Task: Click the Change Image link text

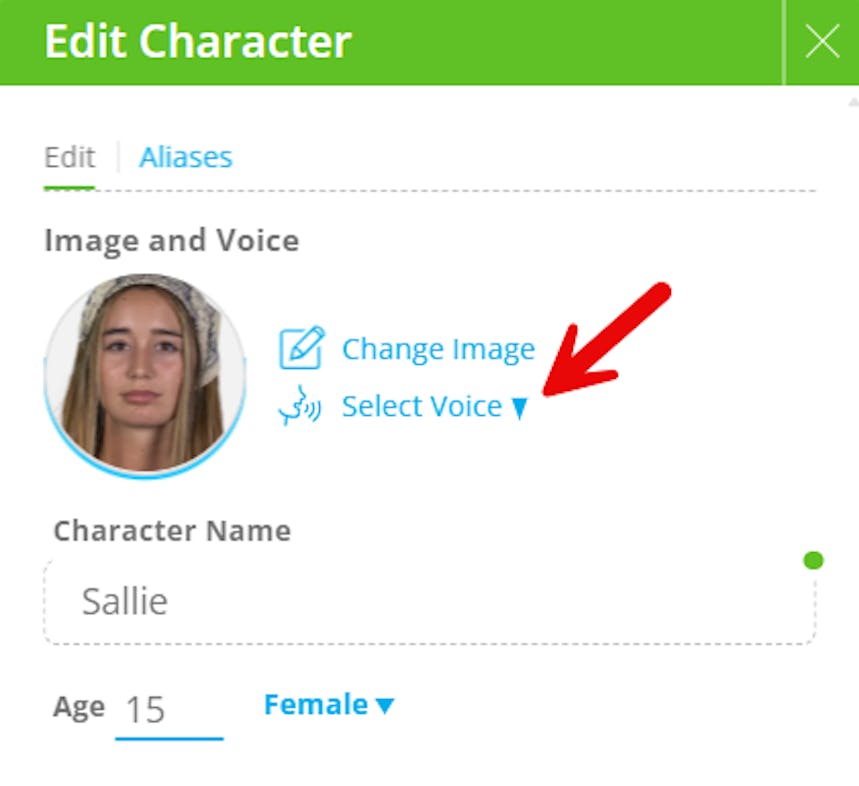Action: 438,349
